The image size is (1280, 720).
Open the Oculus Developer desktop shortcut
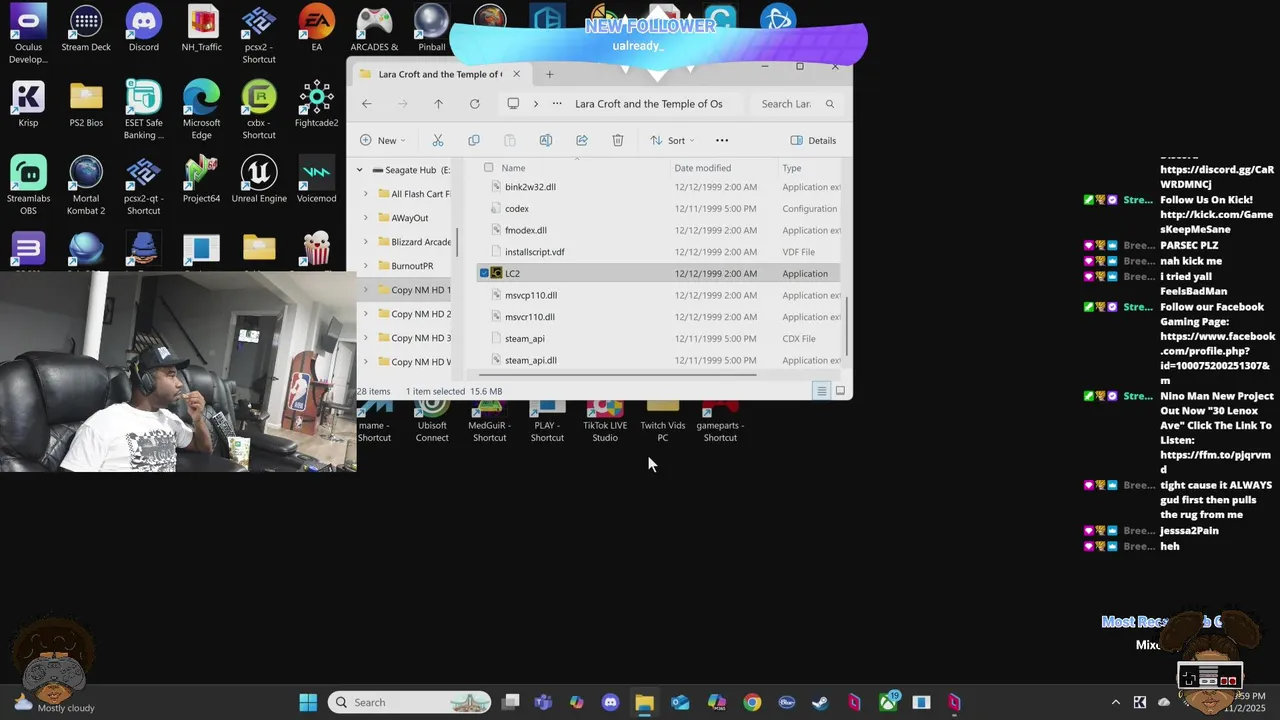point(28,35)
